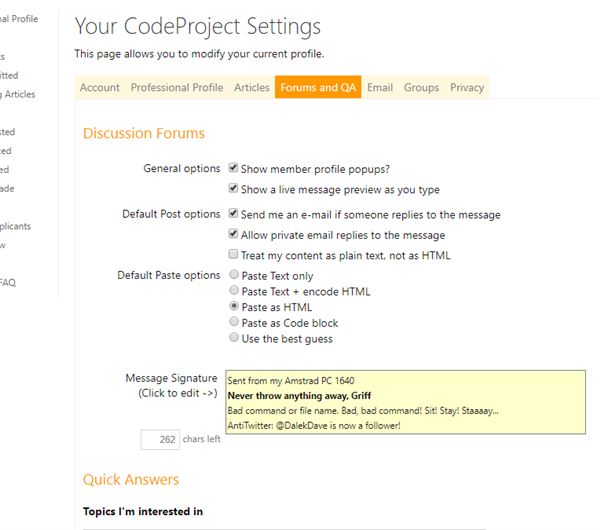Disable e-mail on message replies checkbox

pyautogui.click(x=233, y=213)
